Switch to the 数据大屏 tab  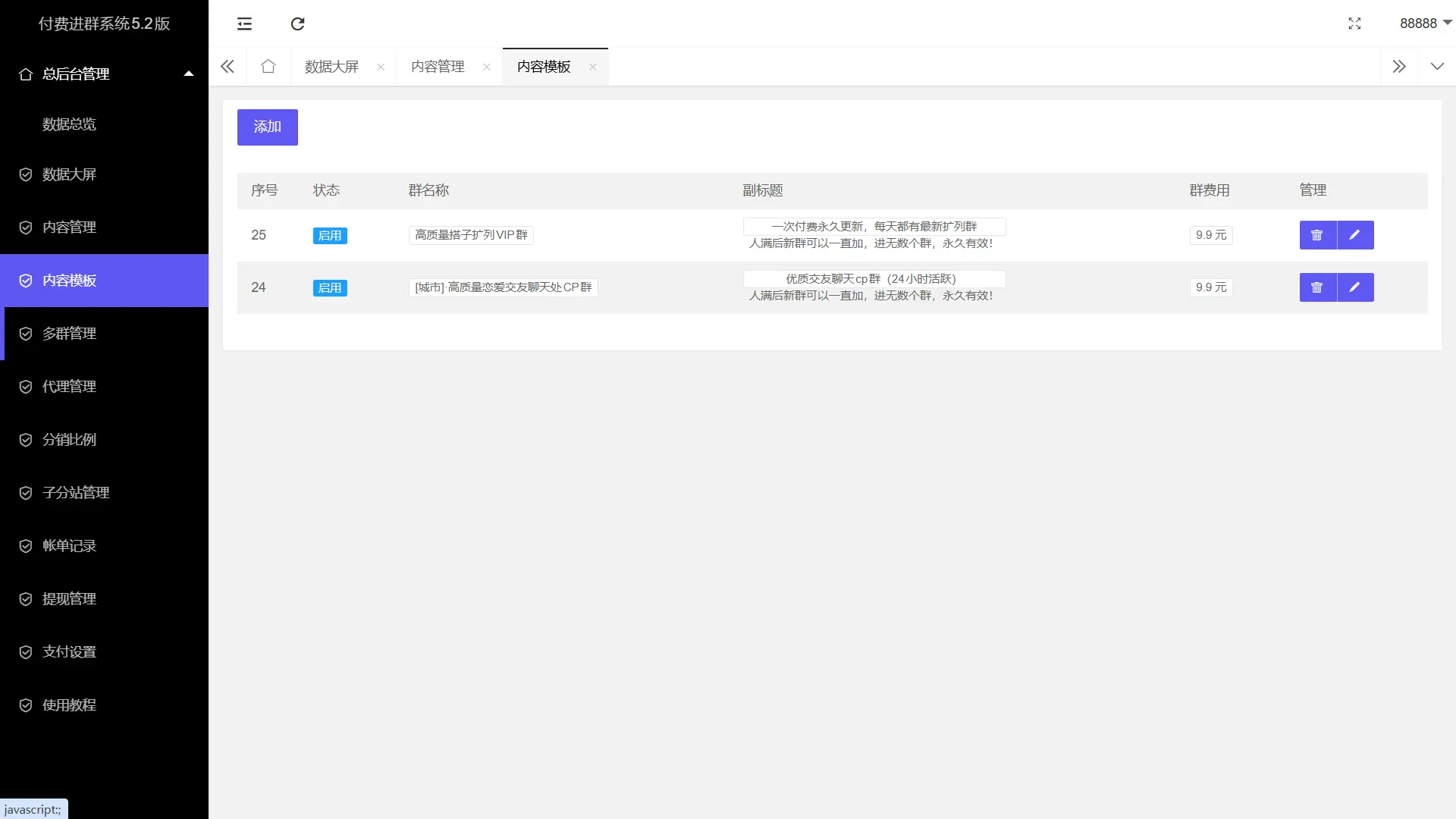click(x=331, y=67)
